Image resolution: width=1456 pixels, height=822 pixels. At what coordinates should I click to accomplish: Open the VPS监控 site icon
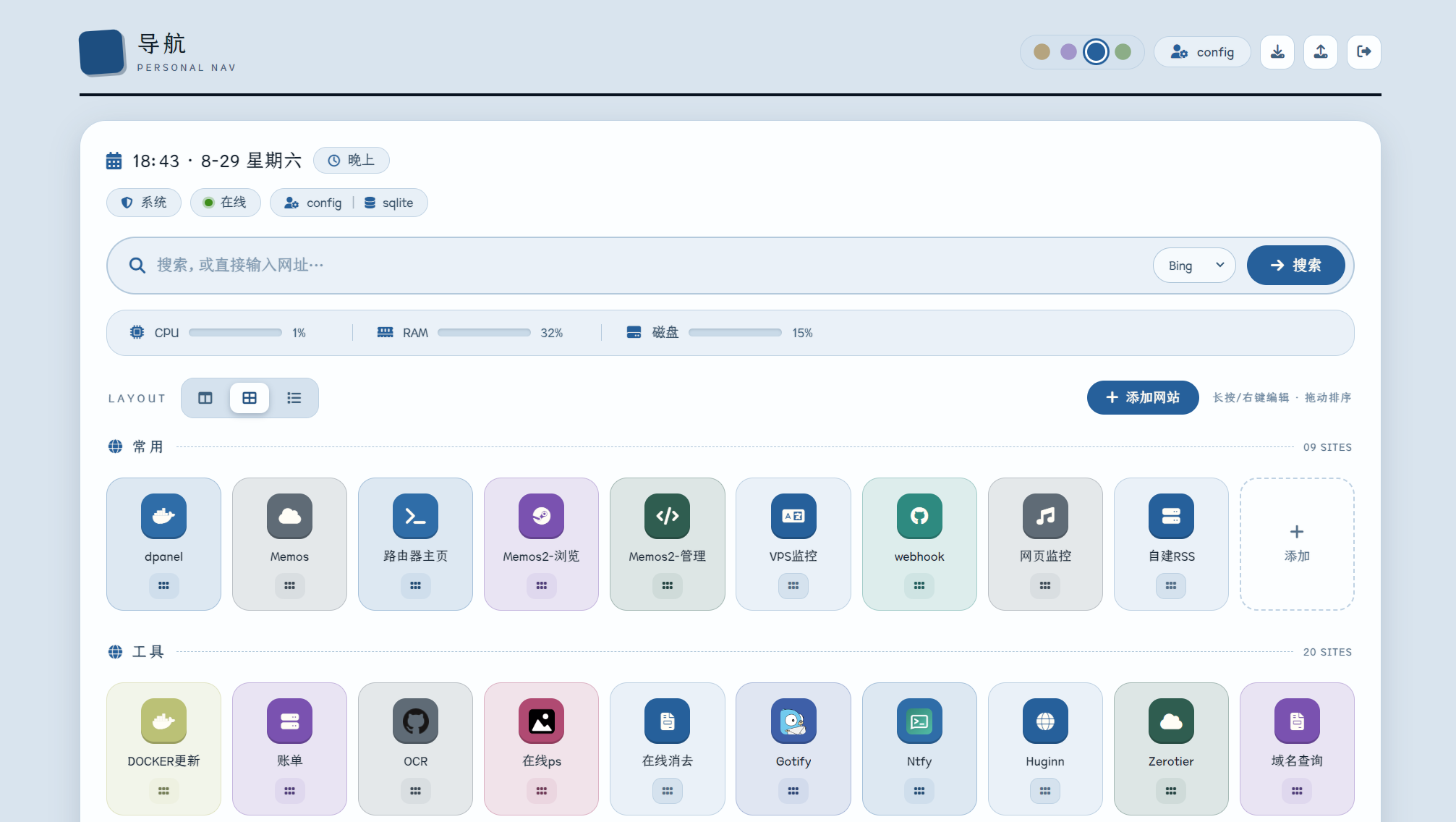(x=793, y=516)
